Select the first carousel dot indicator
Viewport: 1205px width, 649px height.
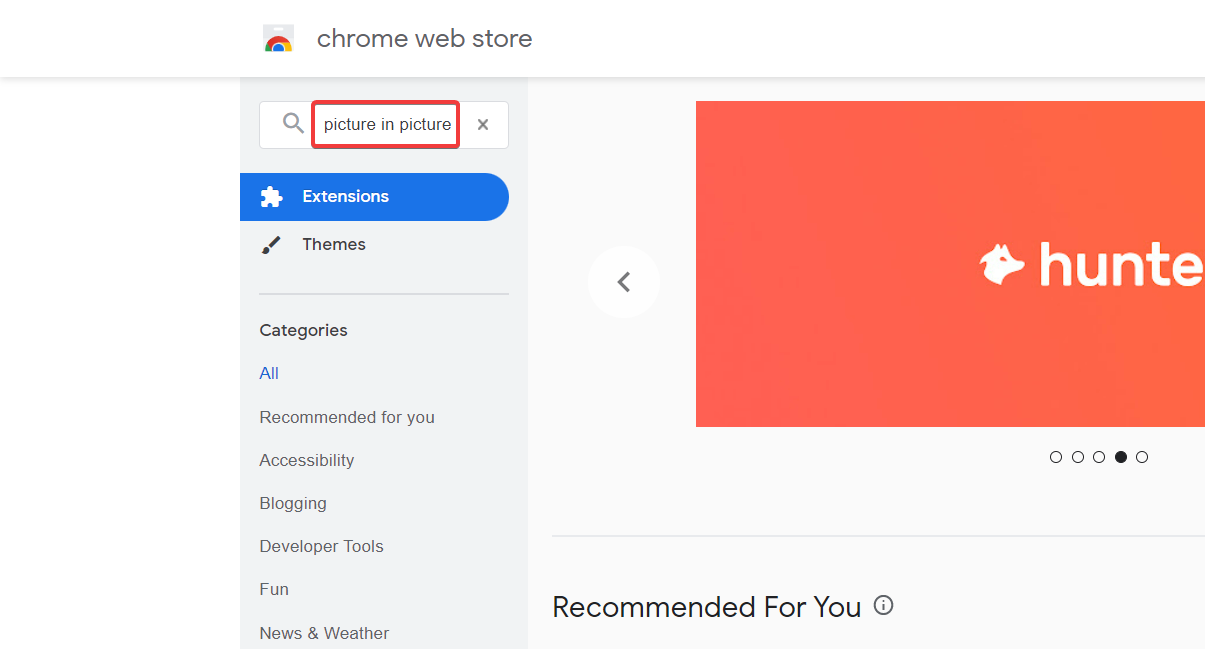tap(1056, 457)
